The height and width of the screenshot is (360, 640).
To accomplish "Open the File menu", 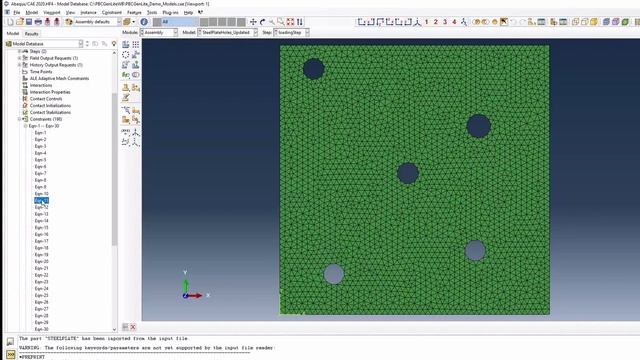I will pos(17,13).
